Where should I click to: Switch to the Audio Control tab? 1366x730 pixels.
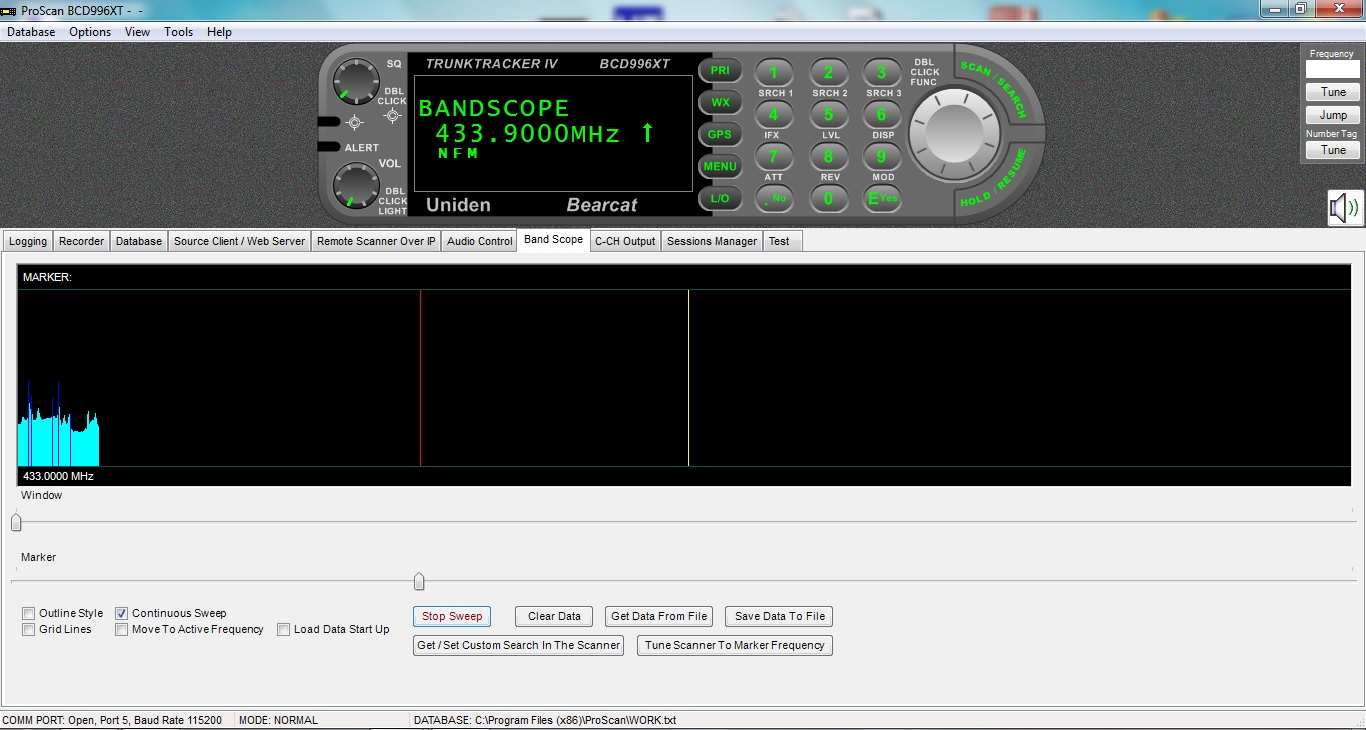(x=480, y=241)
